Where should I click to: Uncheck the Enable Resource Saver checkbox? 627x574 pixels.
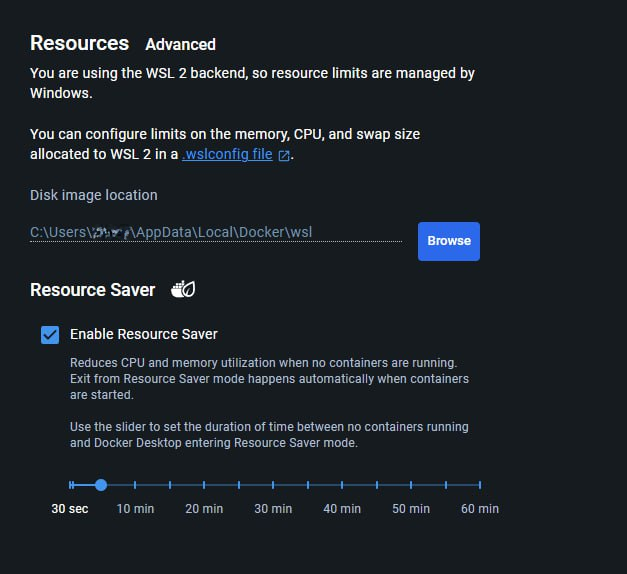point(50,334)
